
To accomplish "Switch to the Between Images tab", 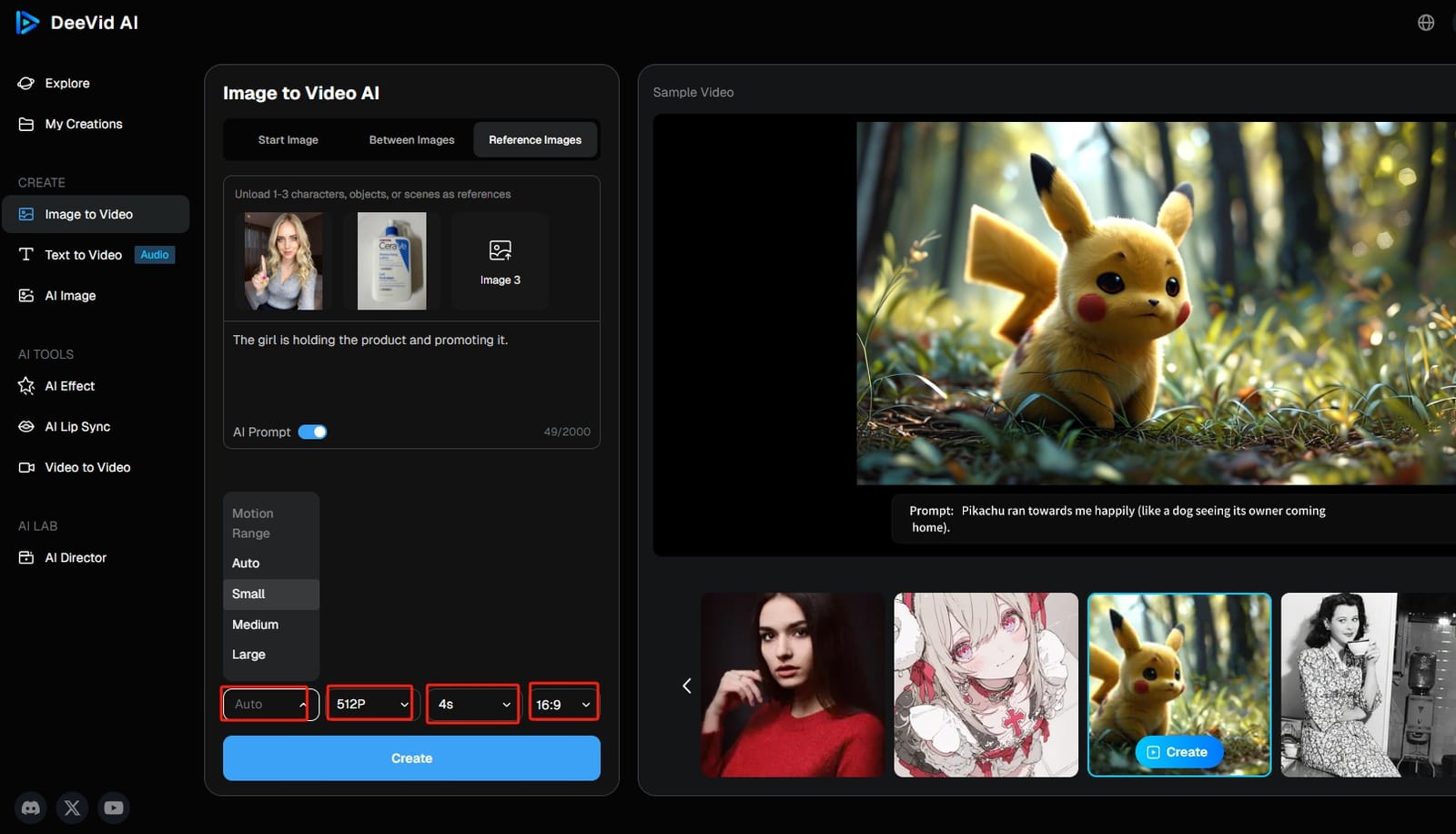I will 411,139.
